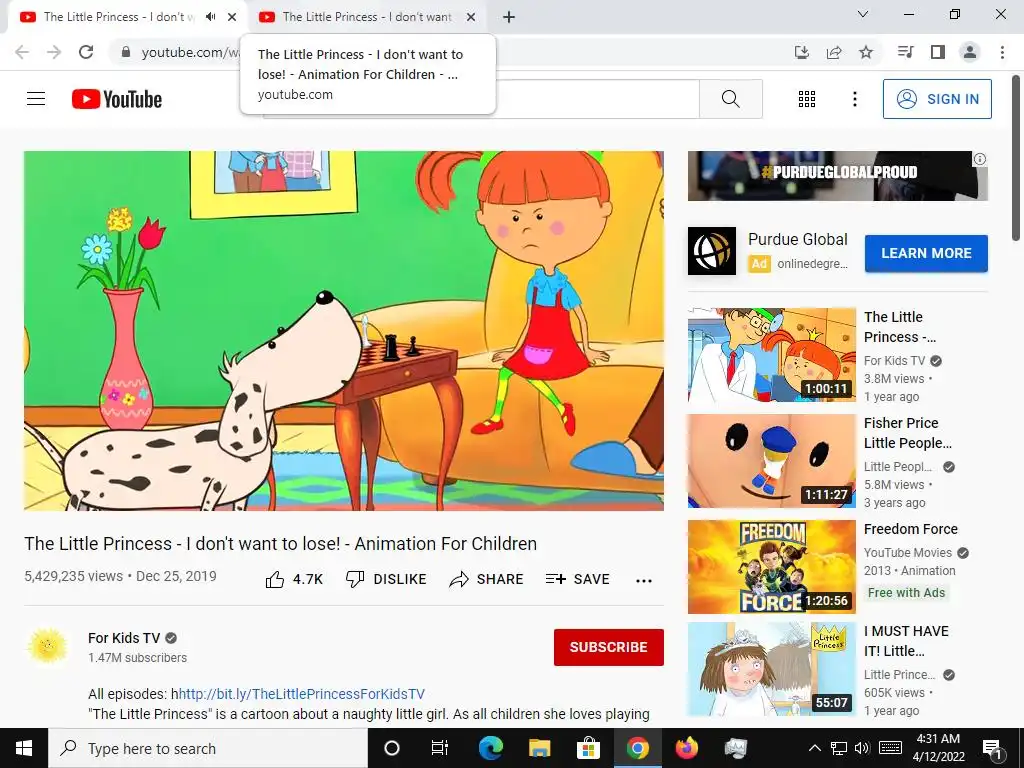Screen dimensions: 1024x768
Task: Click the page vertical scrollbar
Action: 1018,160
